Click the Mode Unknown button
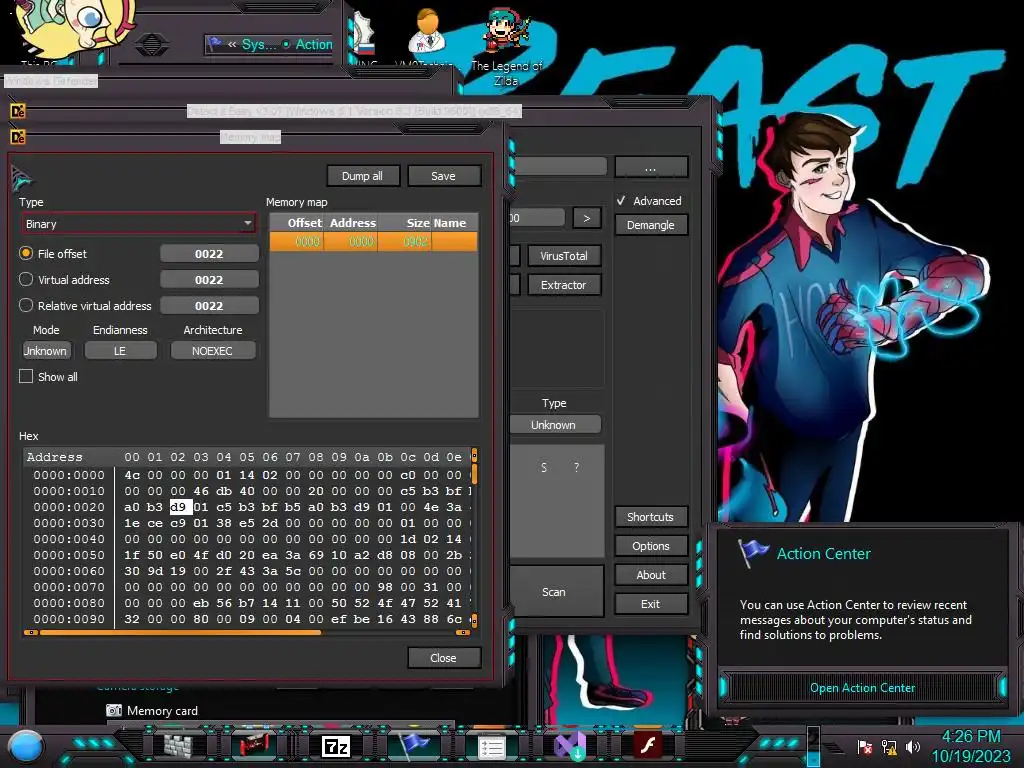 click(46, 351)
